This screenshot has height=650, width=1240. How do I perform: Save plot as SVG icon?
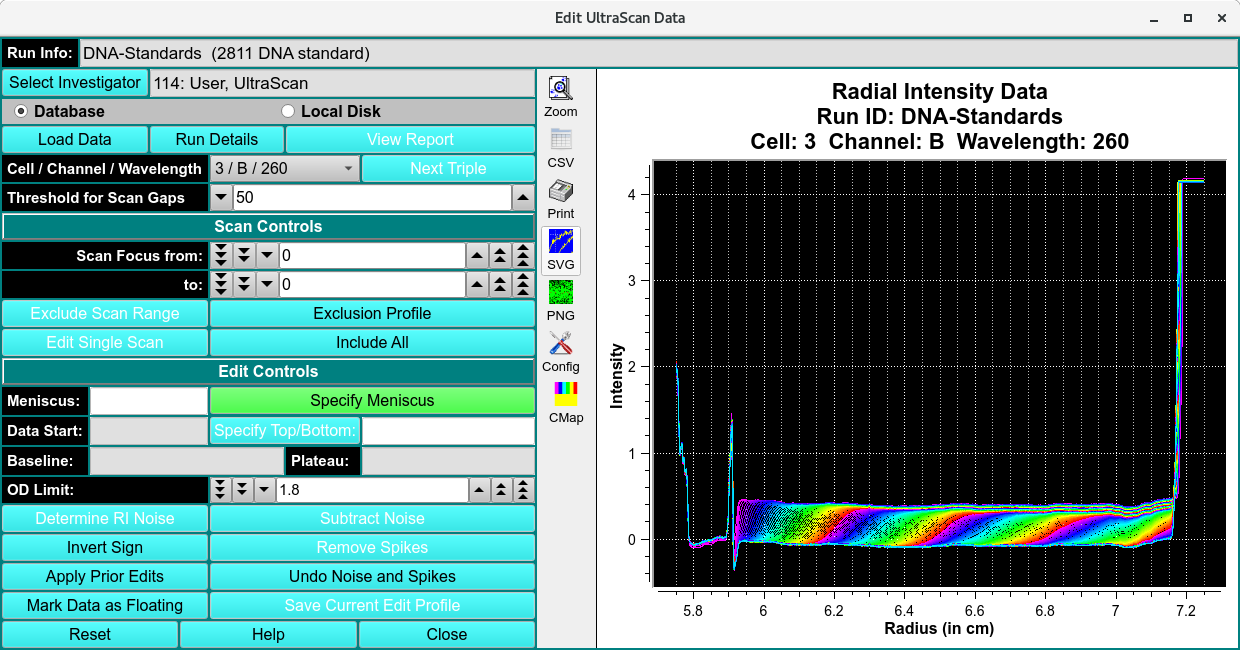coord(561,242)
